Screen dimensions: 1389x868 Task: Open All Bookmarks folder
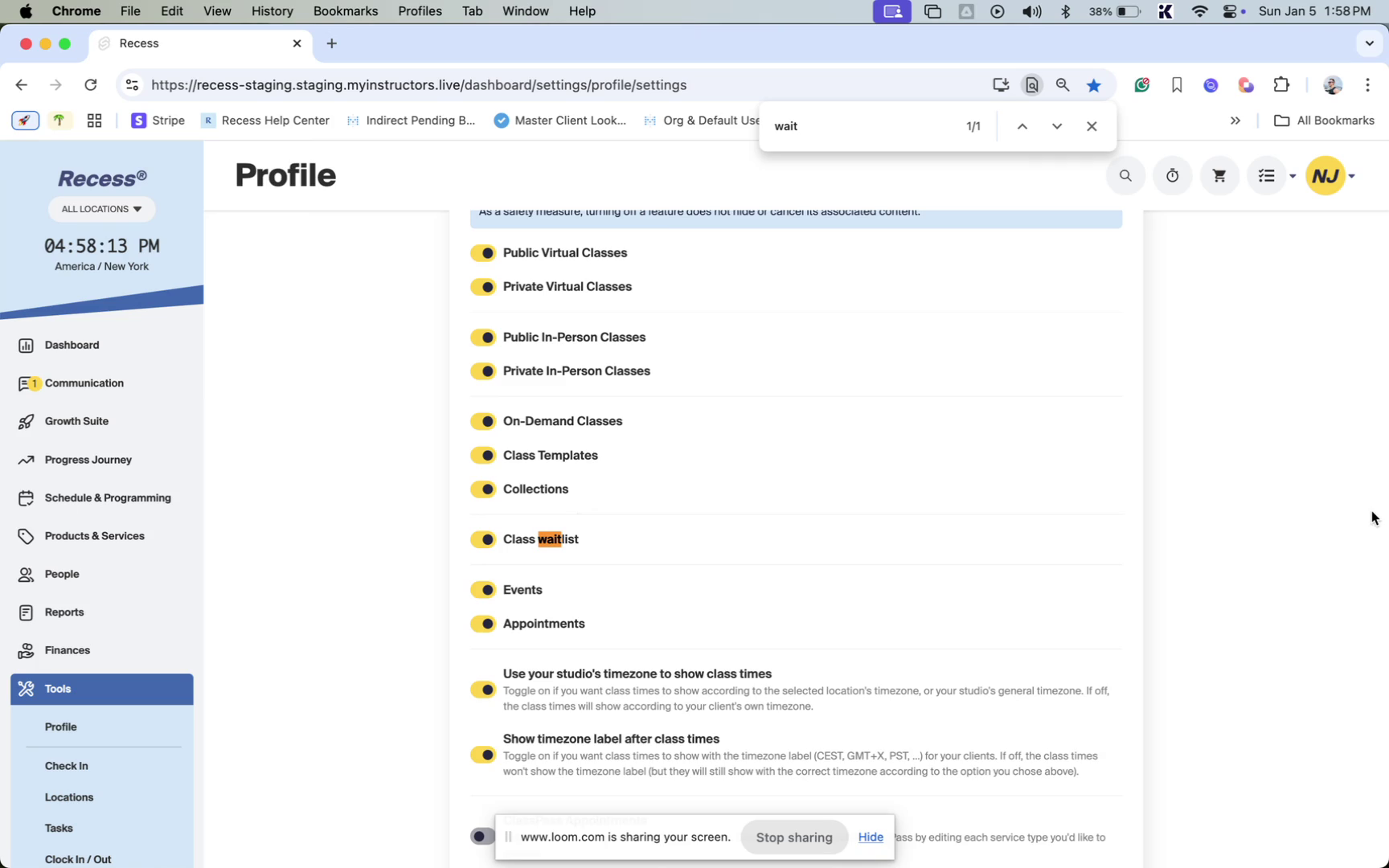[1325, 121]
